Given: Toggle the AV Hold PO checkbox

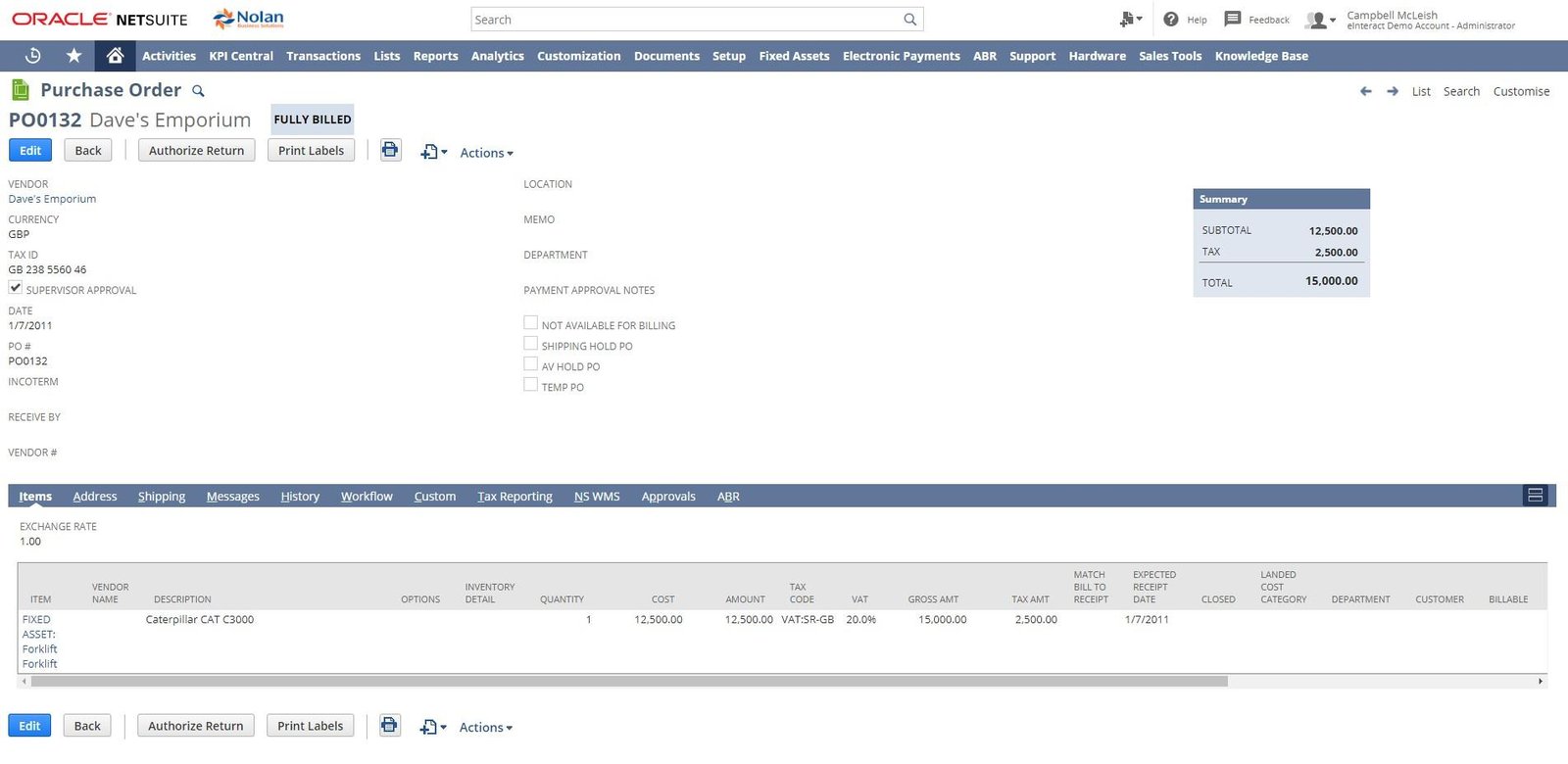Looking at the screenshot, I should tap(530, 363).
